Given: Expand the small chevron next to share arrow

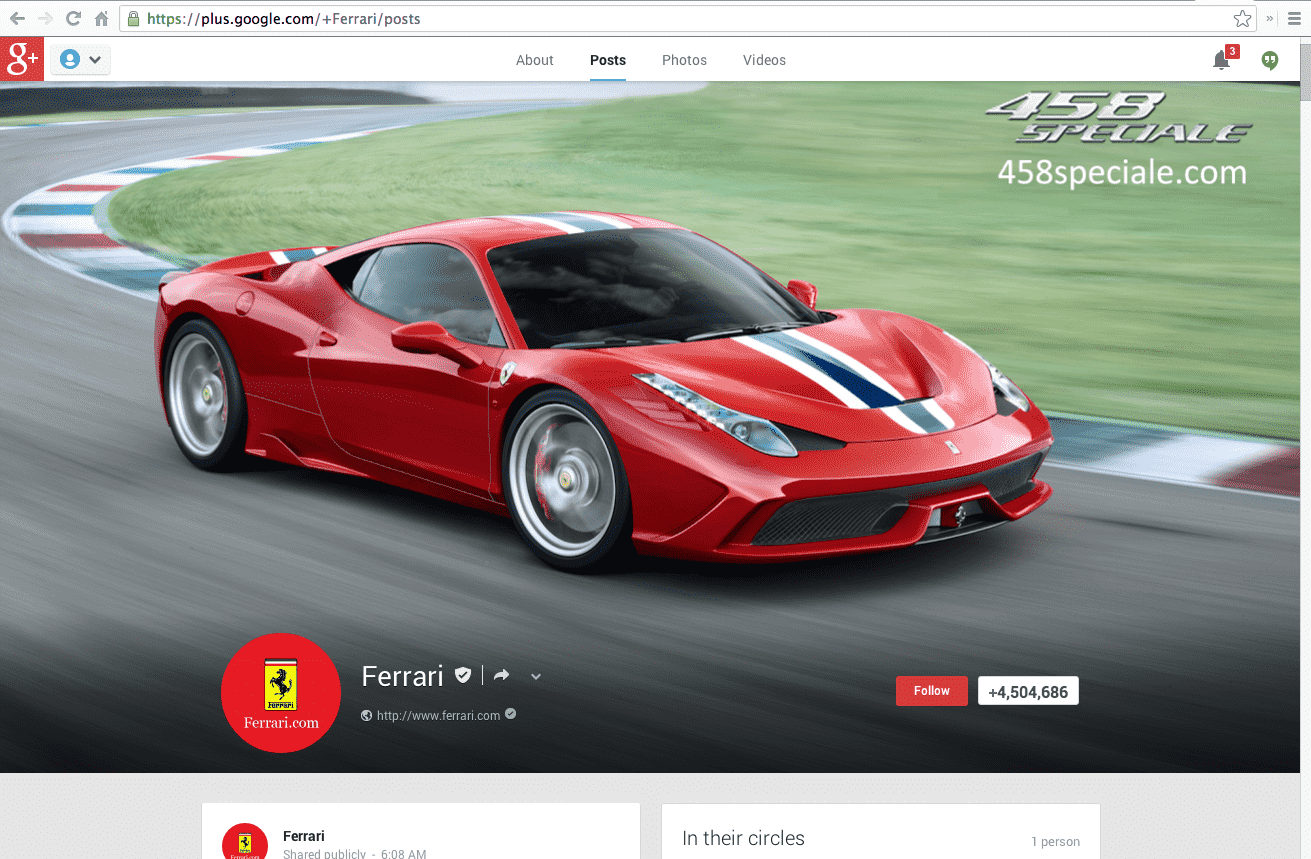Looking at the screenshot, I should 536,677.
